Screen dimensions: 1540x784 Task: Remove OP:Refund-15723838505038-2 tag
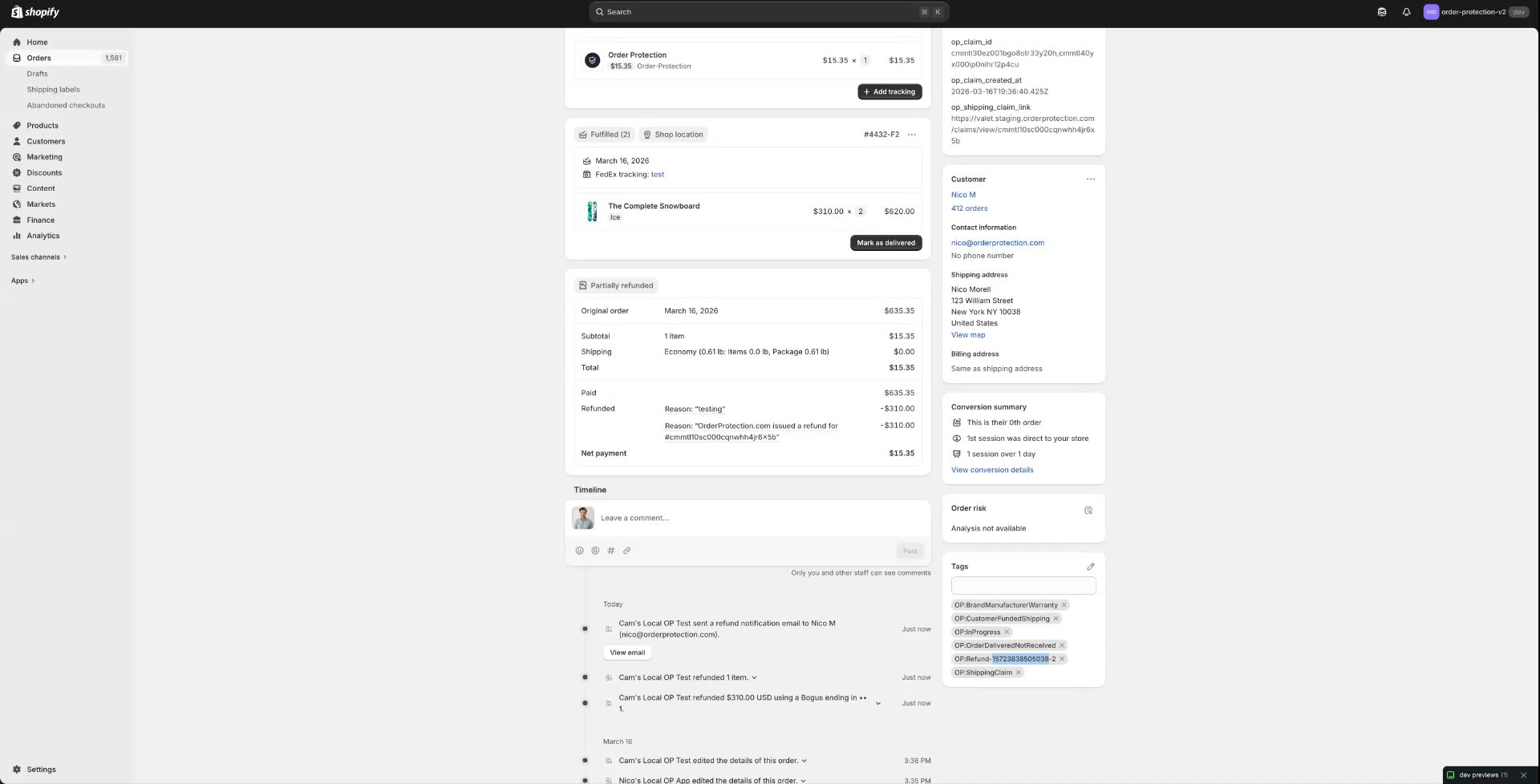click(x=1062, y=659)
